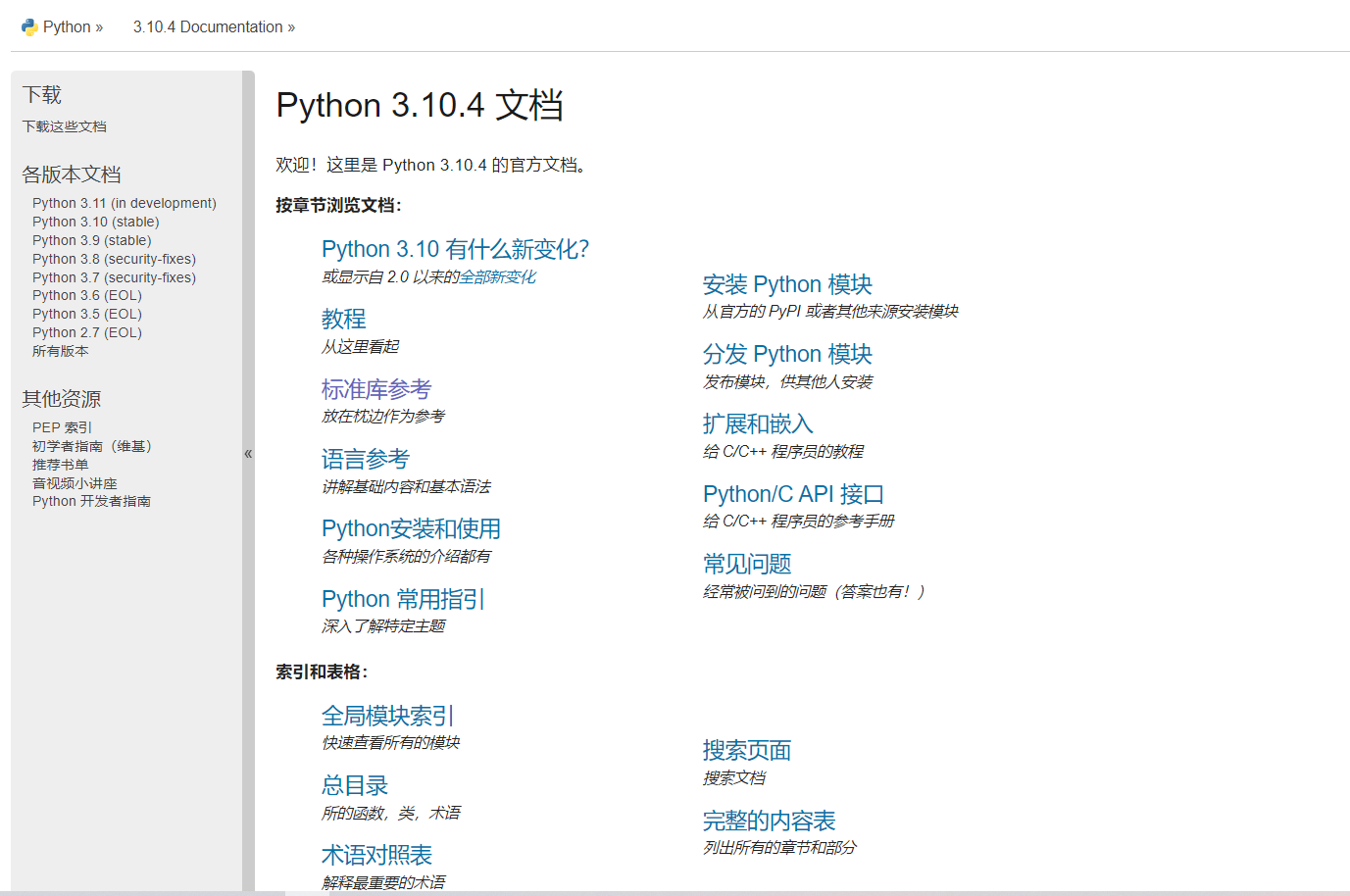Open Python 常用指引 HOWTOs link
Screen dimensions: 1350x896
tap(403, 599)
